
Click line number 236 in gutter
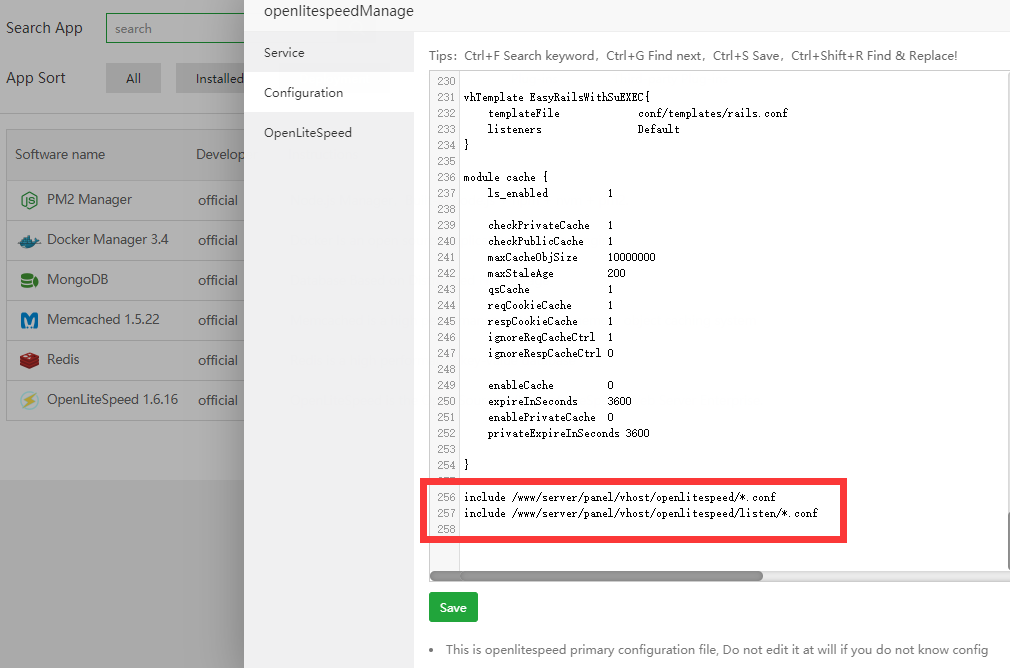[x=446, y=177]
